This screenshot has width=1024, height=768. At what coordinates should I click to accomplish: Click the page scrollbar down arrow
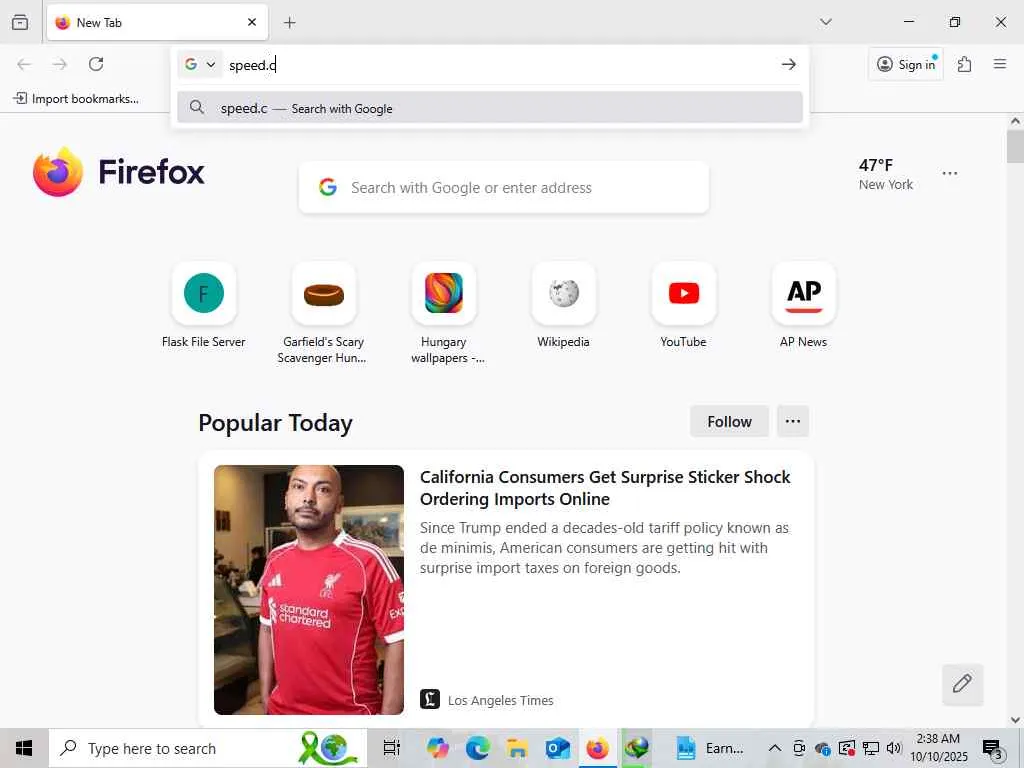[x=1016, y=720]
